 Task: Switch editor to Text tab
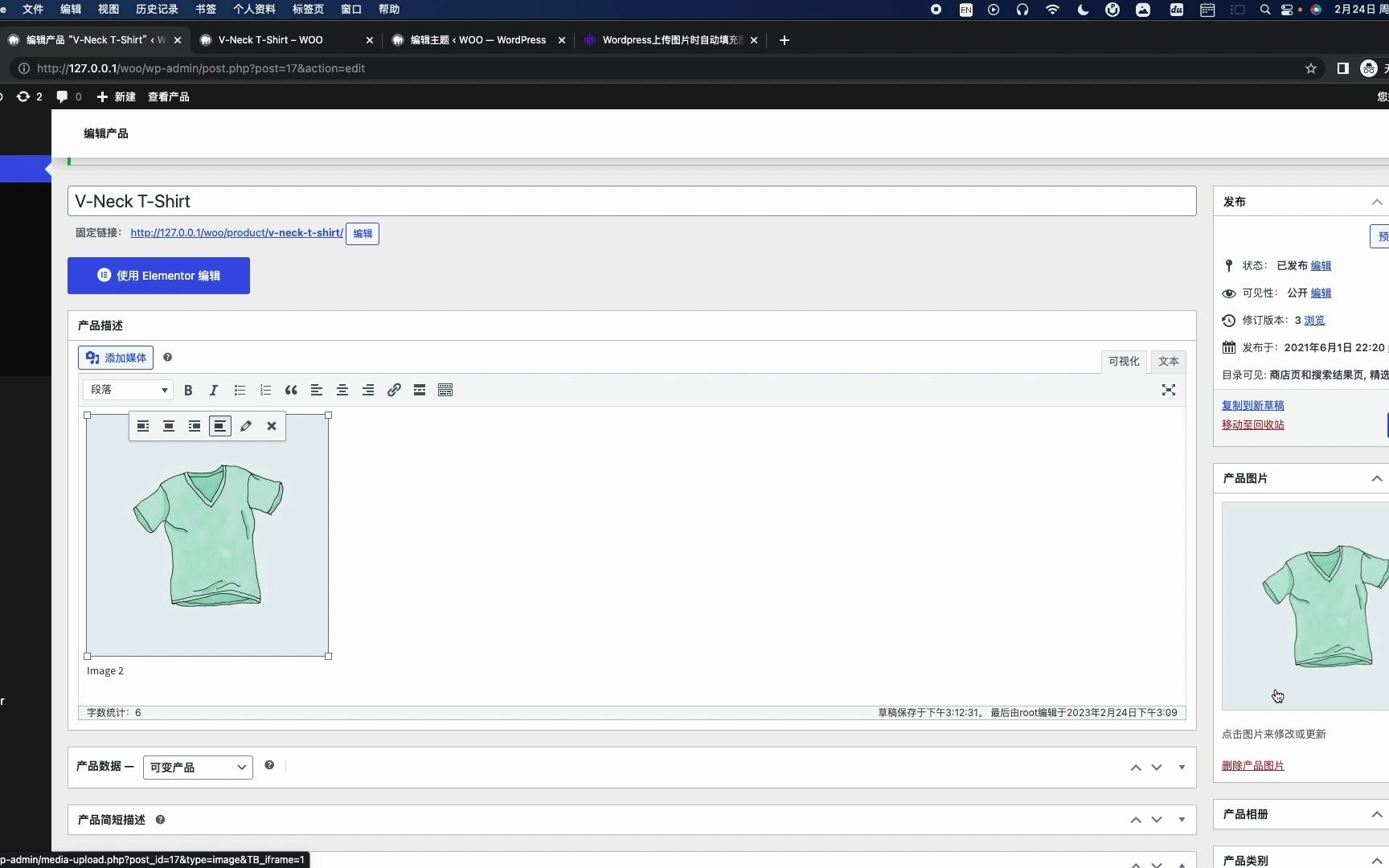tap(1169, 362)
